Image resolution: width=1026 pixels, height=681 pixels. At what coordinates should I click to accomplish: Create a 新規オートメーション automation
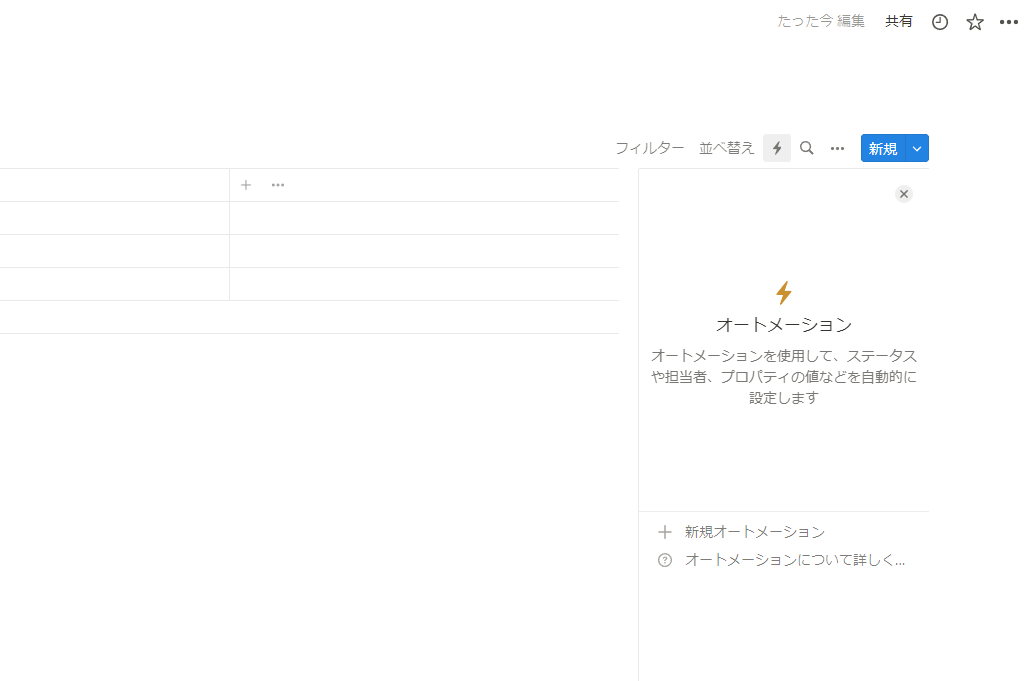(x=754, y=531)
